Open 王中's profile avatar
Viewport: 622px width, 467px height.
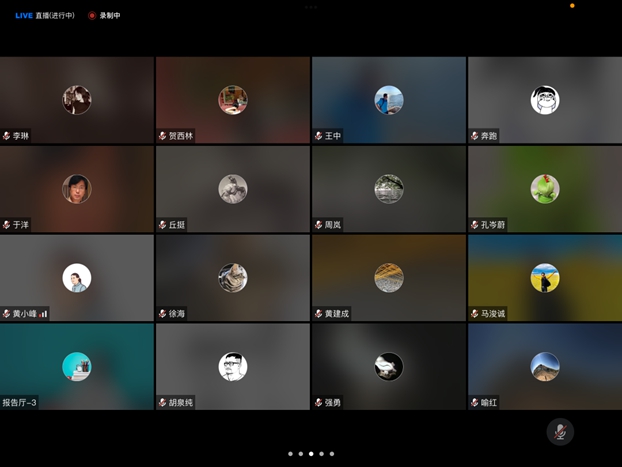point(389,100)
